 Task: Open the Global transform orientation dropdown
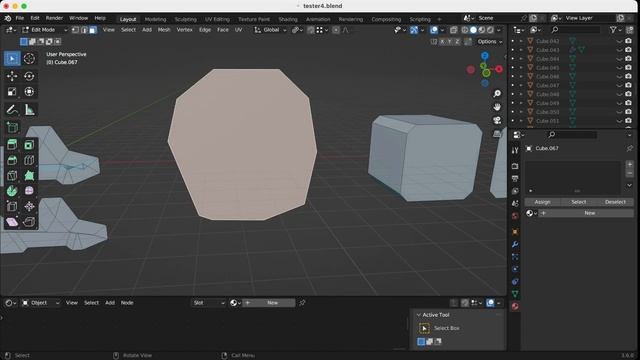270,30
